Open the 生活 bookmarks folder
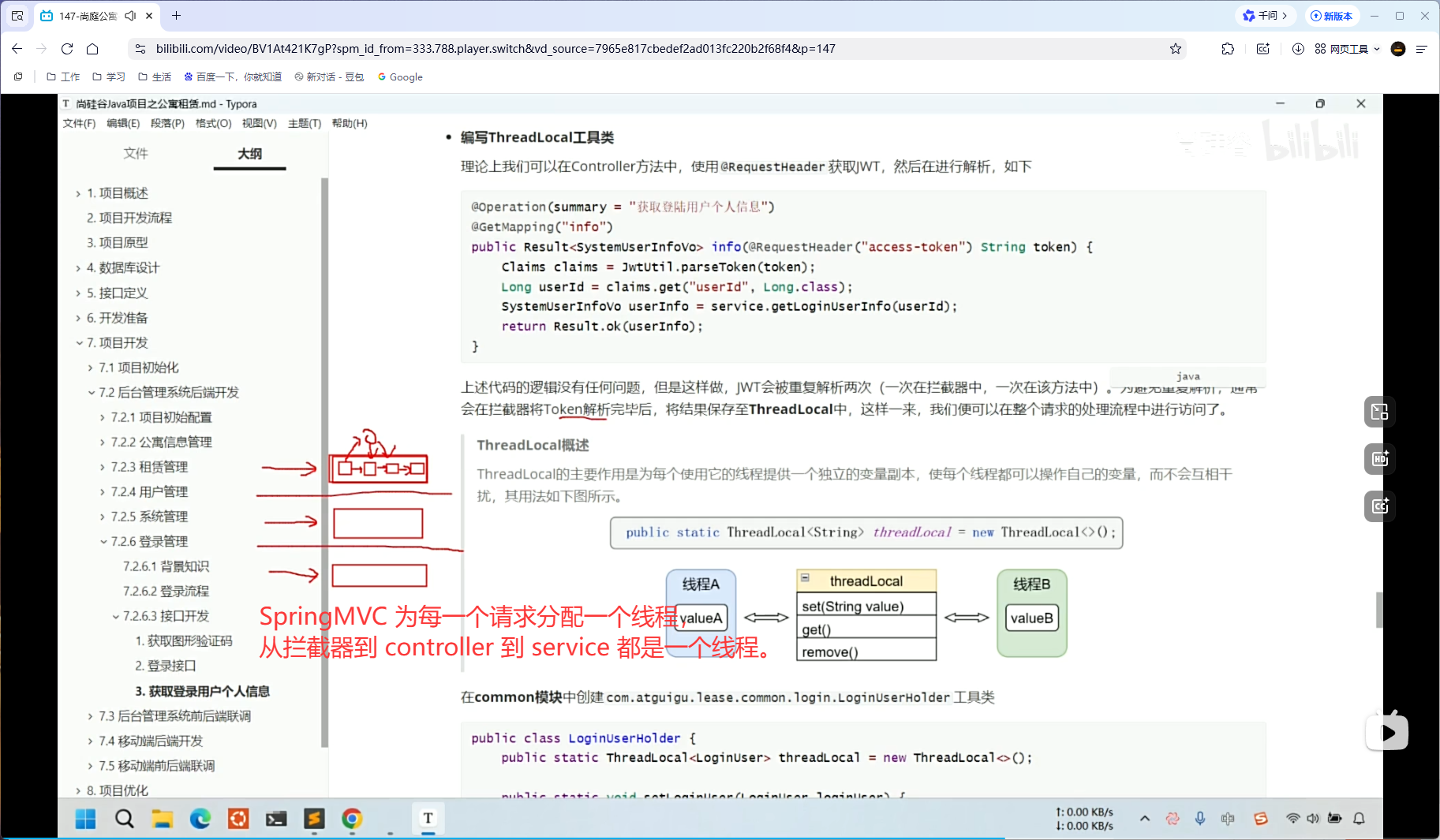The height and width of the screenshot is (840, 1440). 155,77
